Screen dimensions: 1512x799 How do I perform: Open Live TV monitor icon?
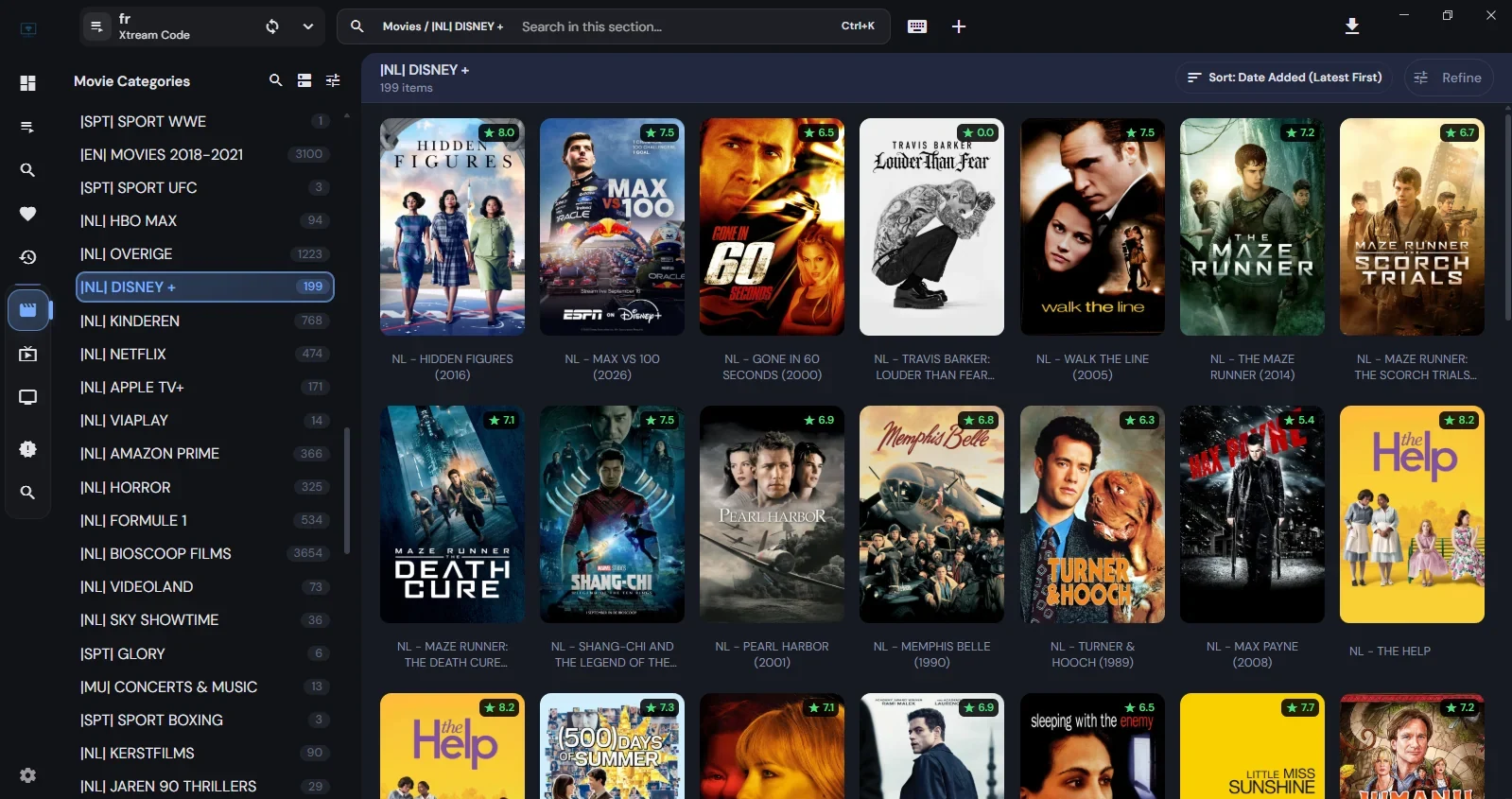click(27, 397)
